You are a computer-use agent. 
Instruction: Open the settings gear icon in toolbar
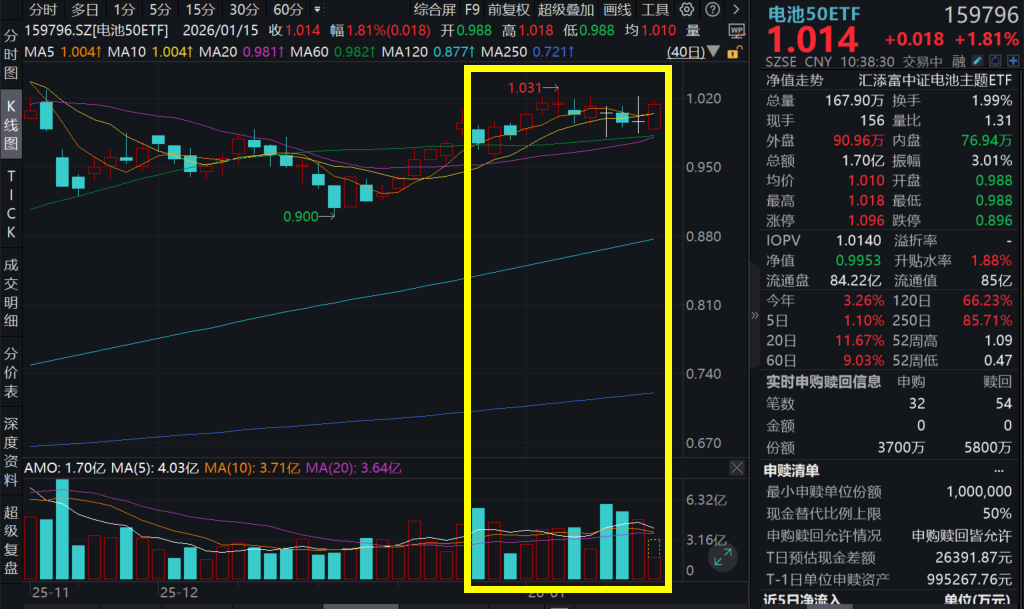click(686, 8)
